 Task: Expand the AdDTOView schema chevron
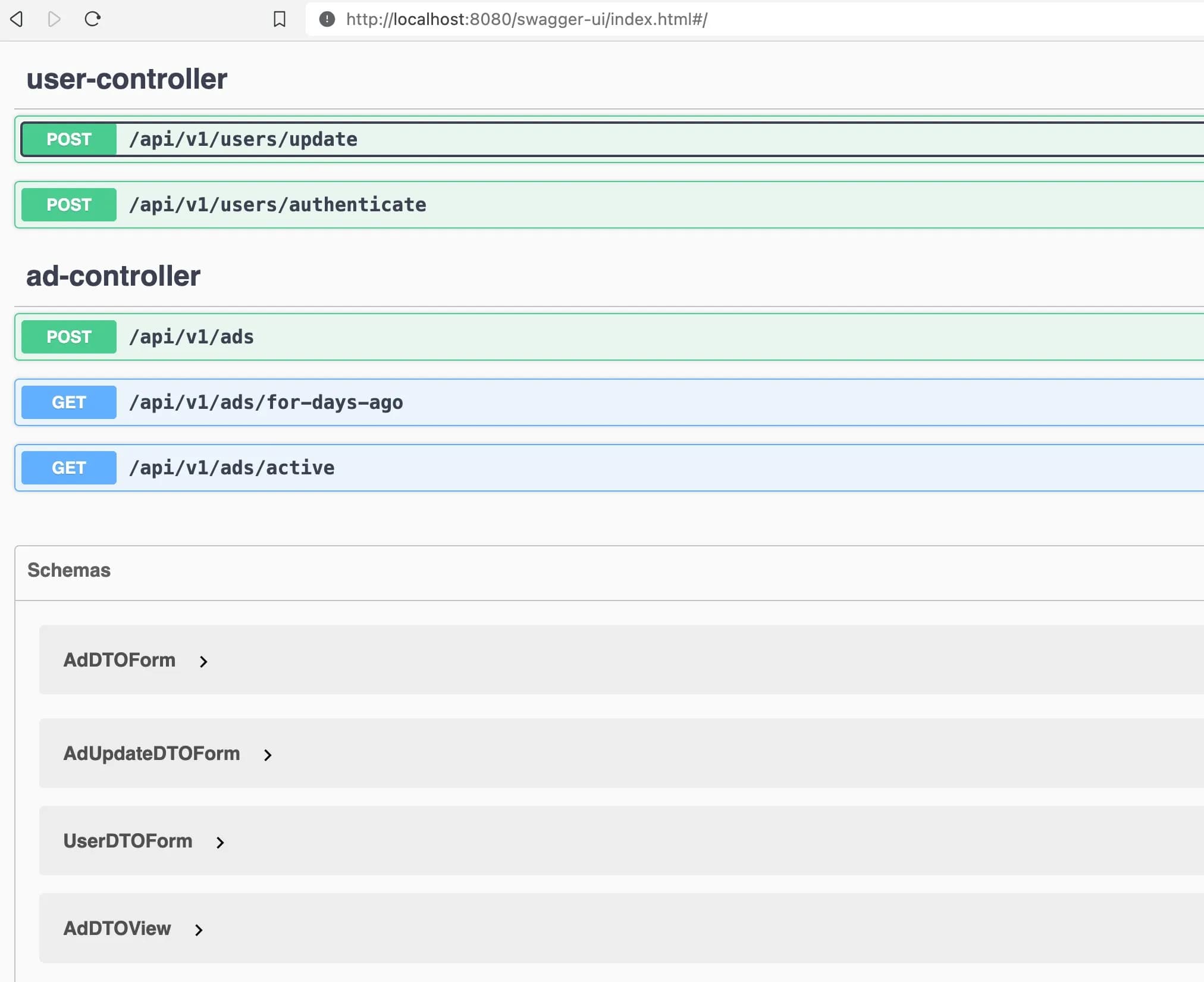pyautogui.click(x=199, y=929)
